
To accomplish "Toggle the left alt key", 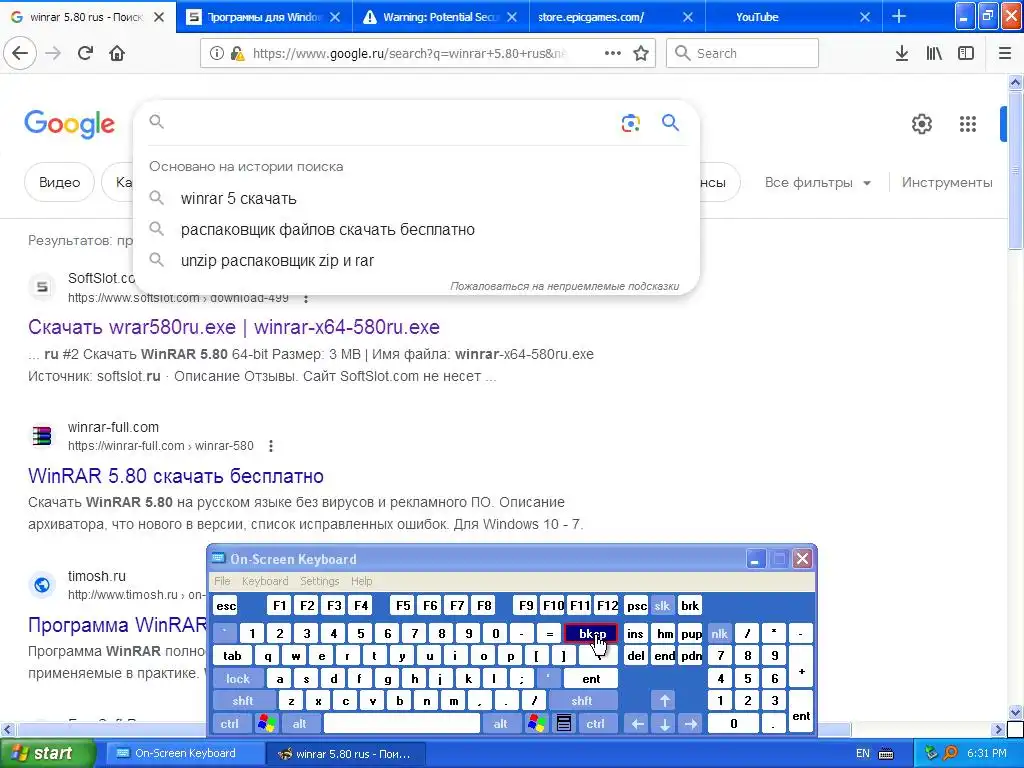I will tap(300, 724).
